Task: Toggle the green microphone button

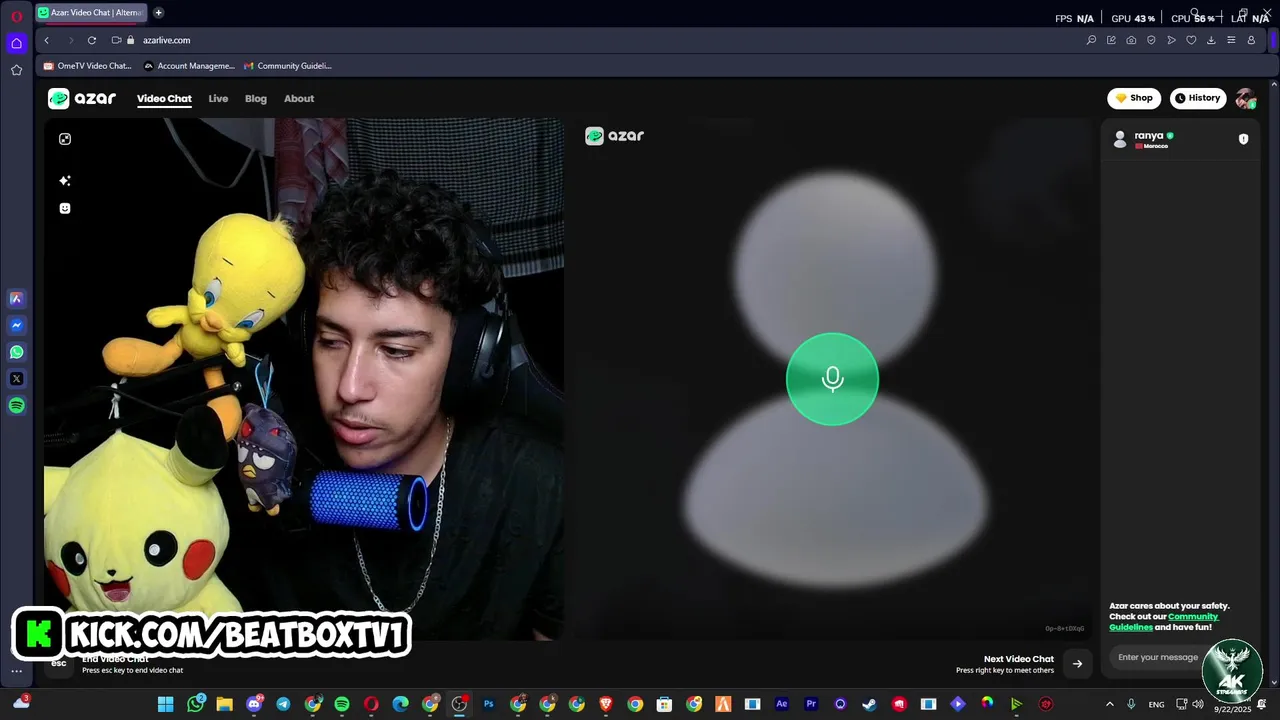Action: tap(832, 379)
